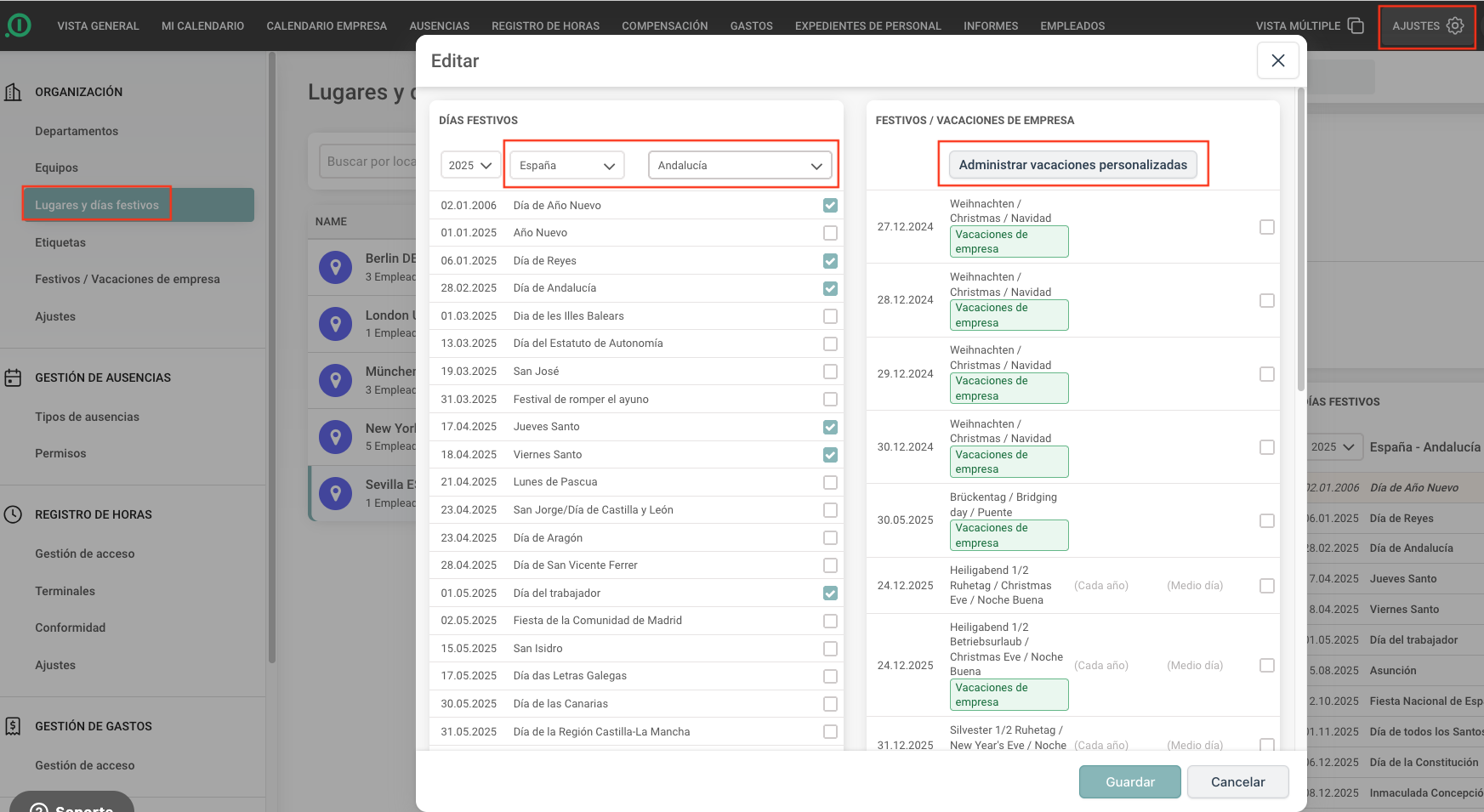Uncheck the Día de Reyes holiday checkbox
Image resolution: width=1484 pixels, height=812 pixels.
point(830,261)
